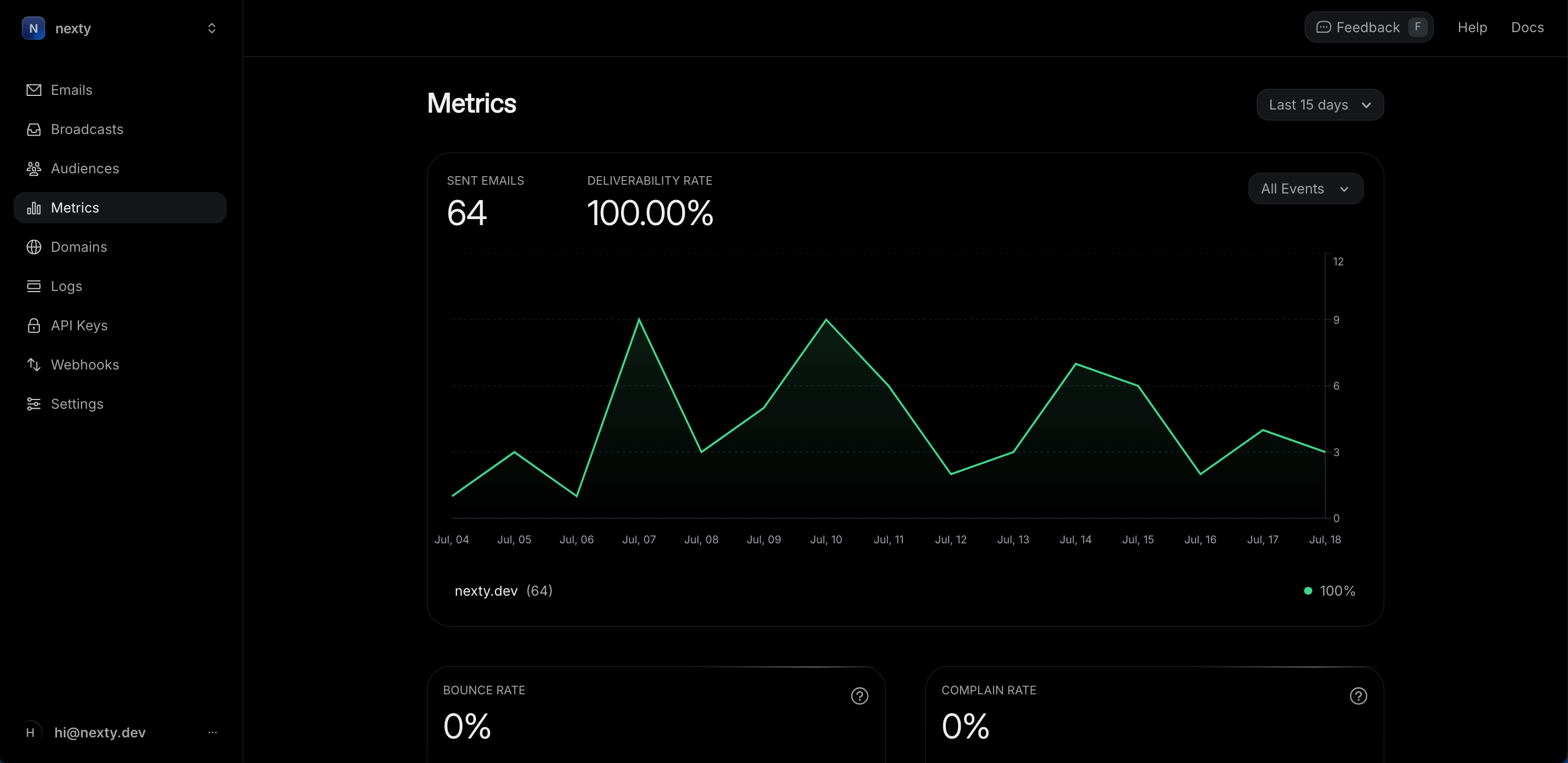Click the Feedback button
Image resolution: width=1568 pixels, height=763 pixels.
tap(1368, 27)
